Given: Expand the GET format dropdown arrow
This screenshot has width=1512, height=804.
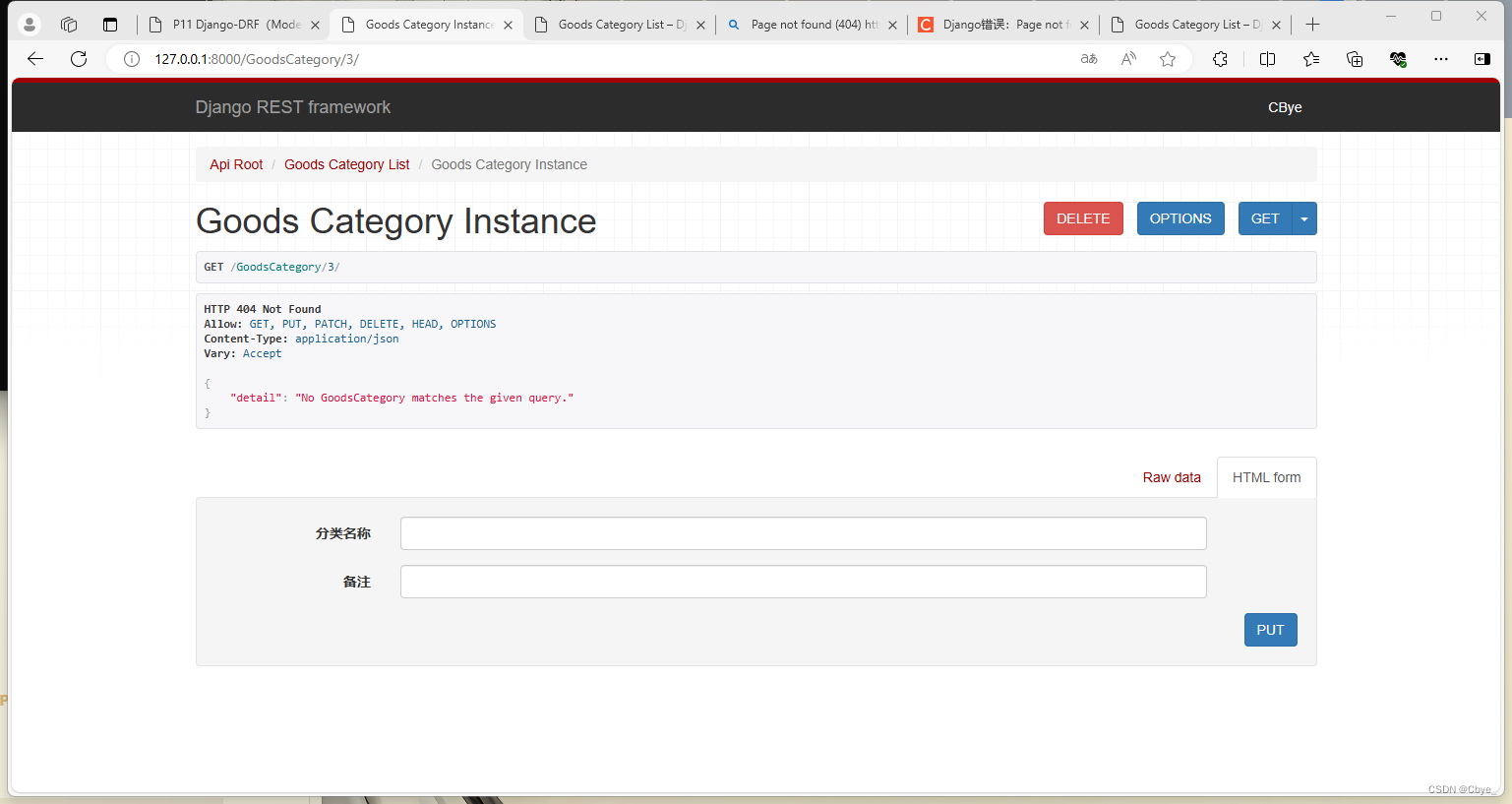Looking at the screenshot, I should click(1304, 218).
